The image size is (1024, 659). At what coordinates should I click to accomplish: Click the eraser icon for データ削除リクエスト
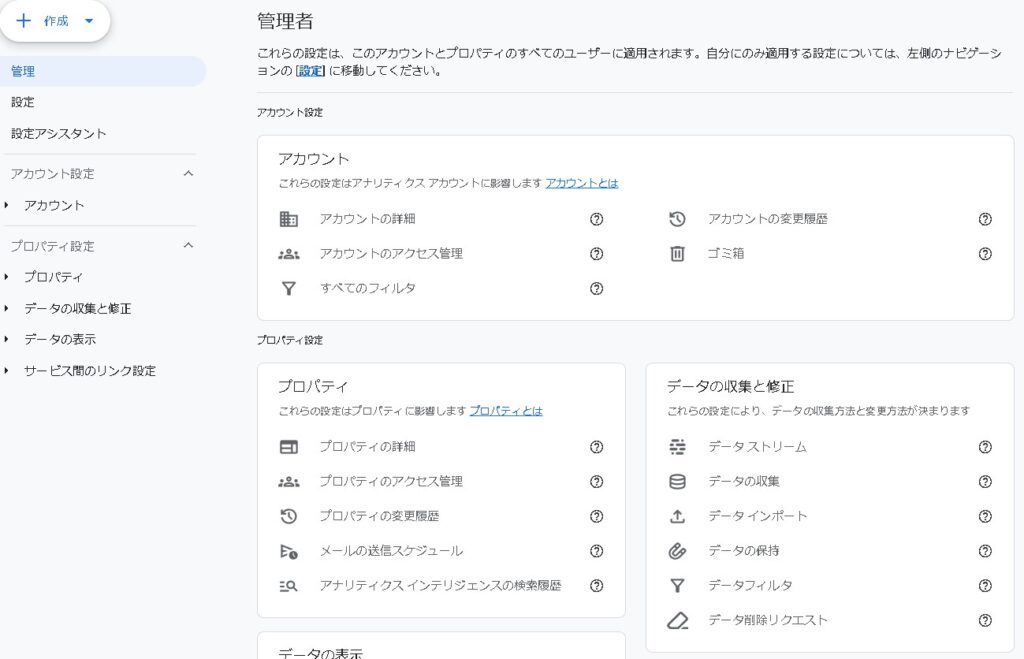click(677, 620)
